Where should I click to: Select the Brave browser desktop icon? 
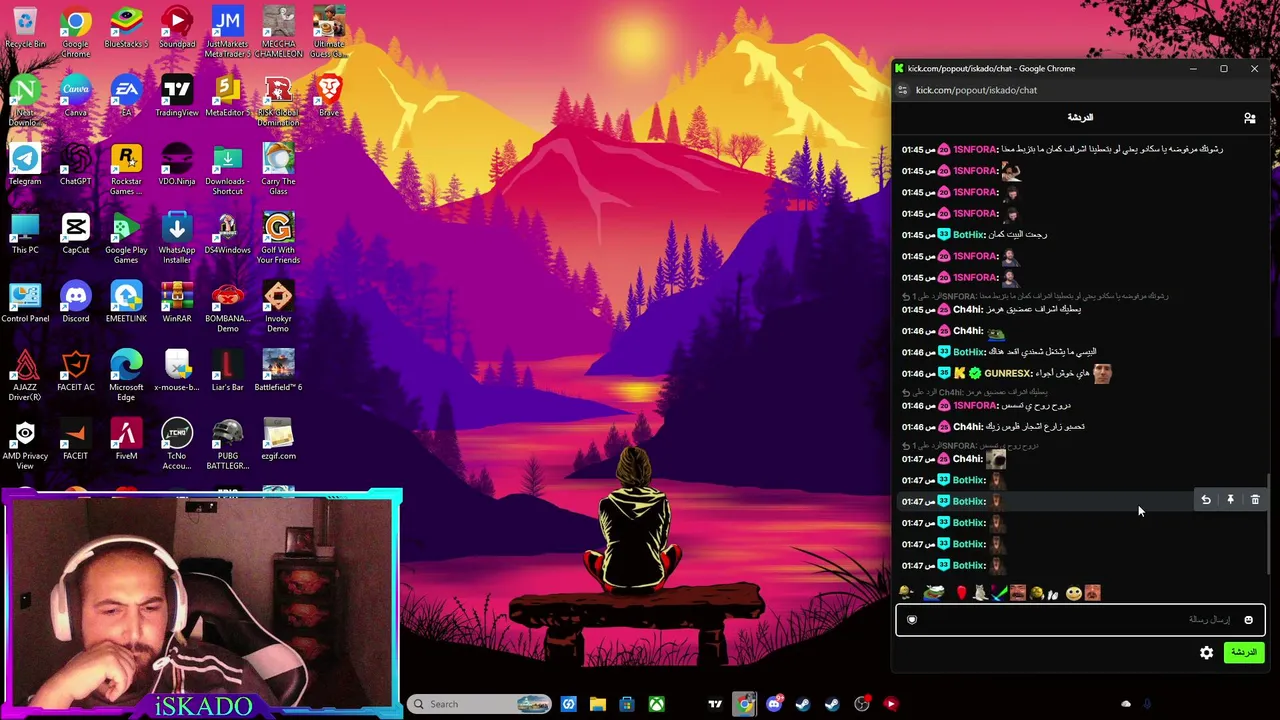pos(329,98)
